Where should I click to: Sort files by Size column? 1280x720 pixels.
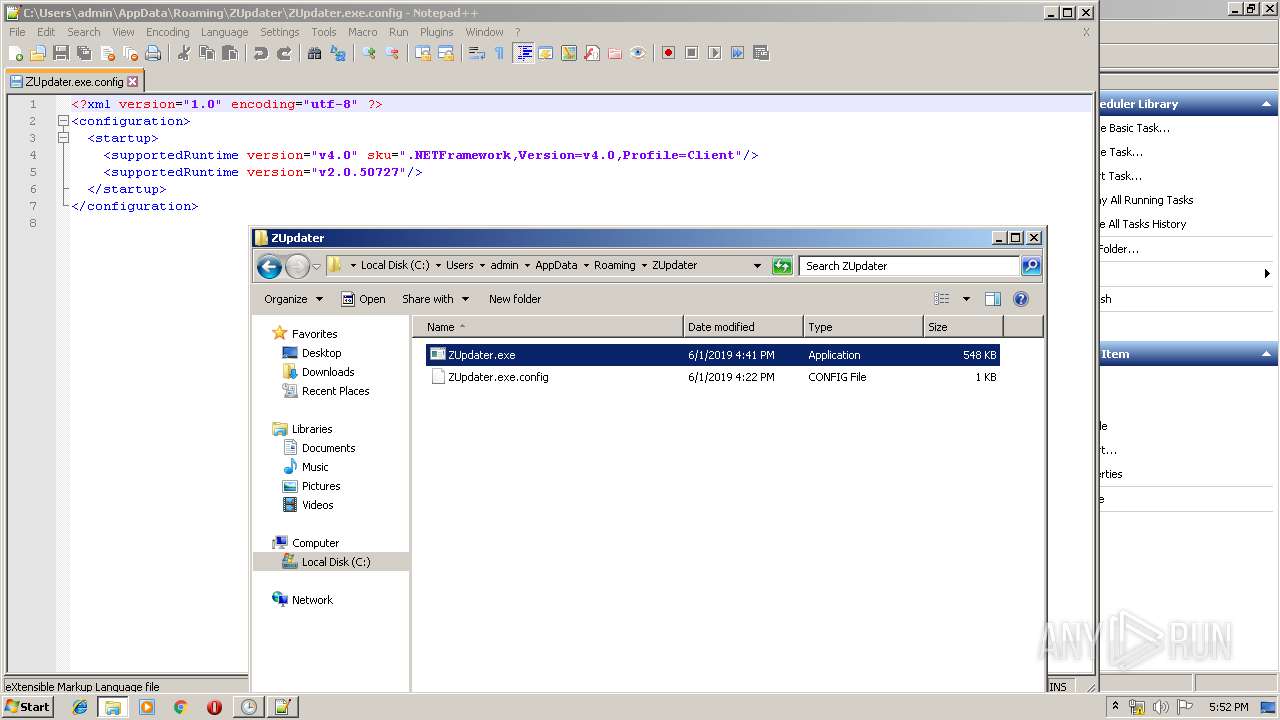pos(963,327)
